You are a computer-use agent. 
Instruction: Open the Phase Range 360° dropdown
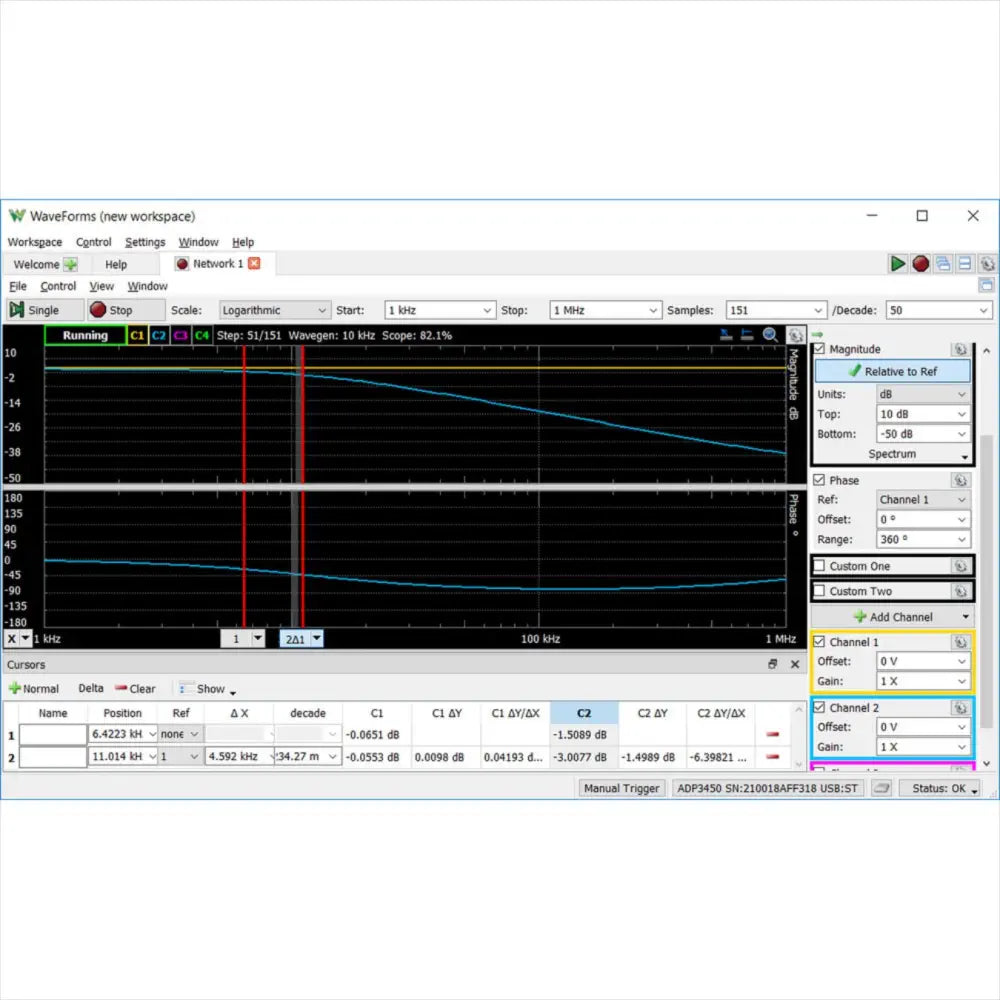click(x=922, y=539)
